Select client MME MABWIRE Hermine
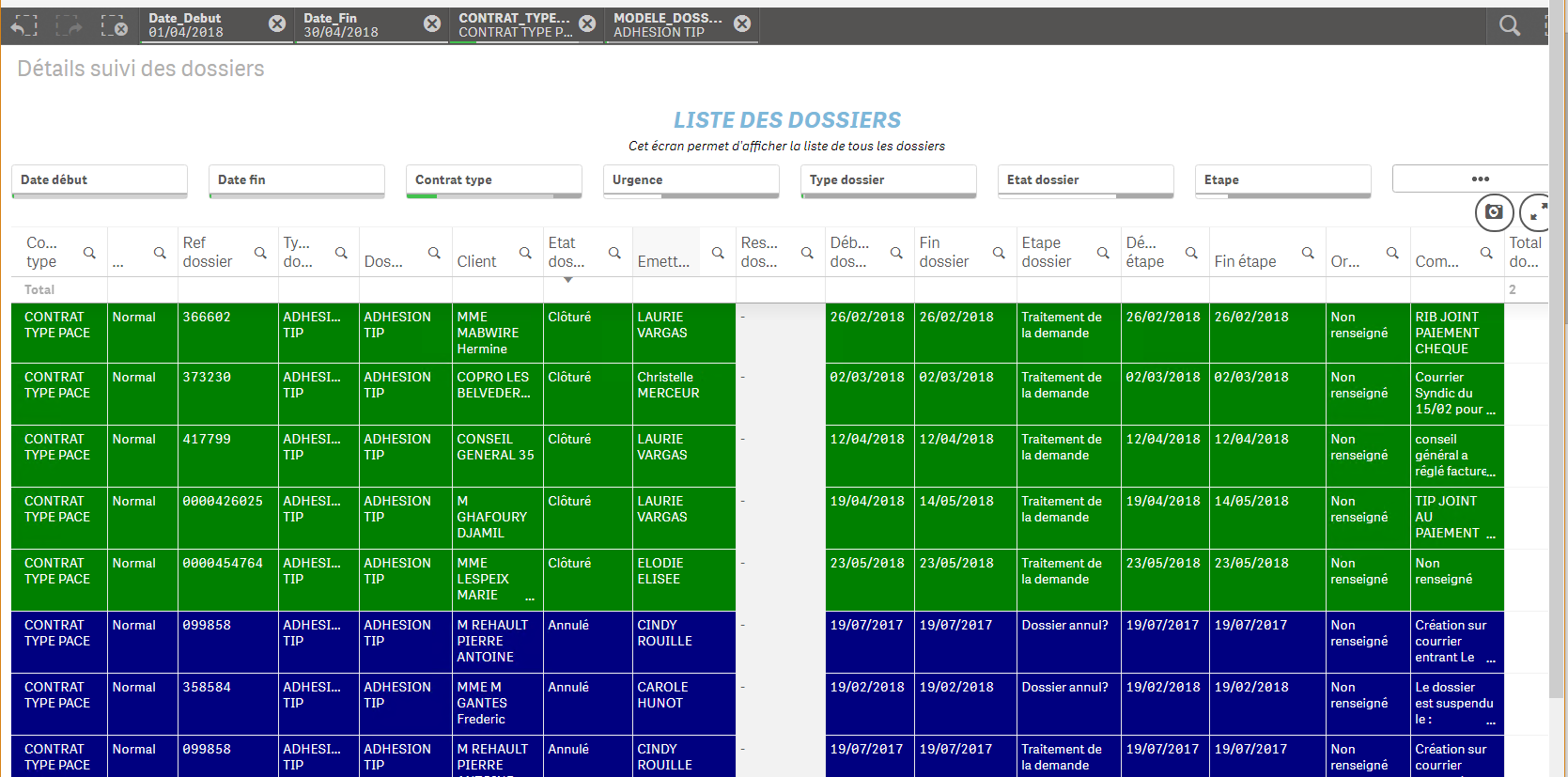 pos(497,333)
